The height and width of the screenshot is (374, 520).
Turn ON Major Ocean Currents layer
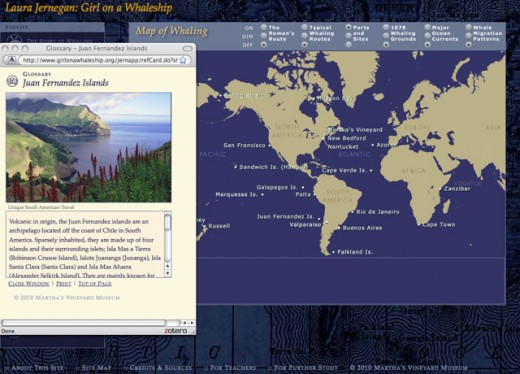coord(427,27)
